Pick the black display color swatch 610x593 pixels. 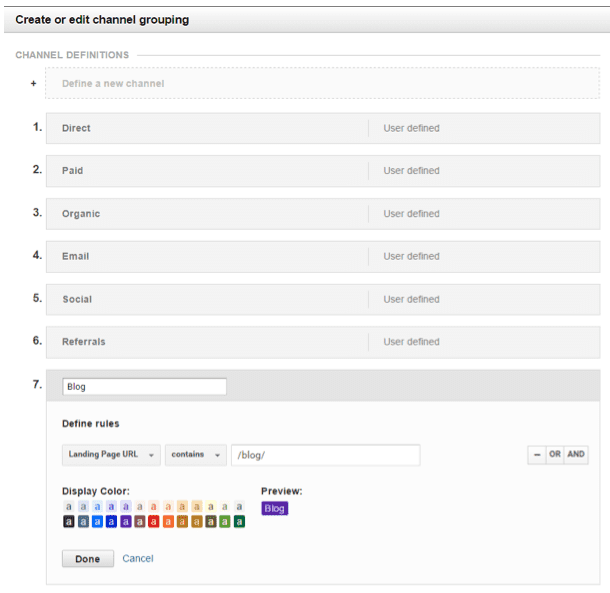69,521
